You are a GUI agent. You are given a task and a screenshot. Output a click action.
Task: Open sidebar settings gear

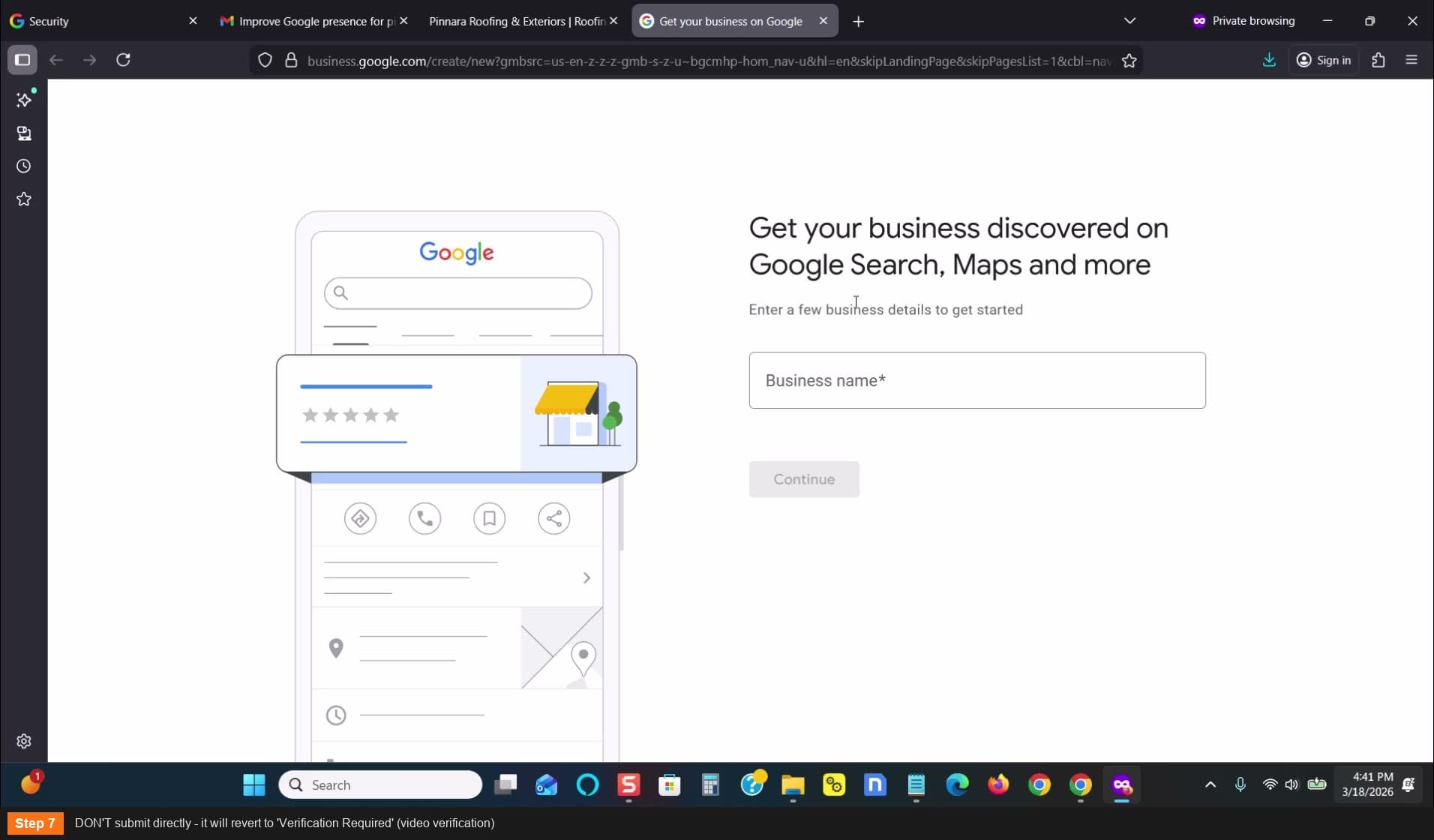click(24, 741)
